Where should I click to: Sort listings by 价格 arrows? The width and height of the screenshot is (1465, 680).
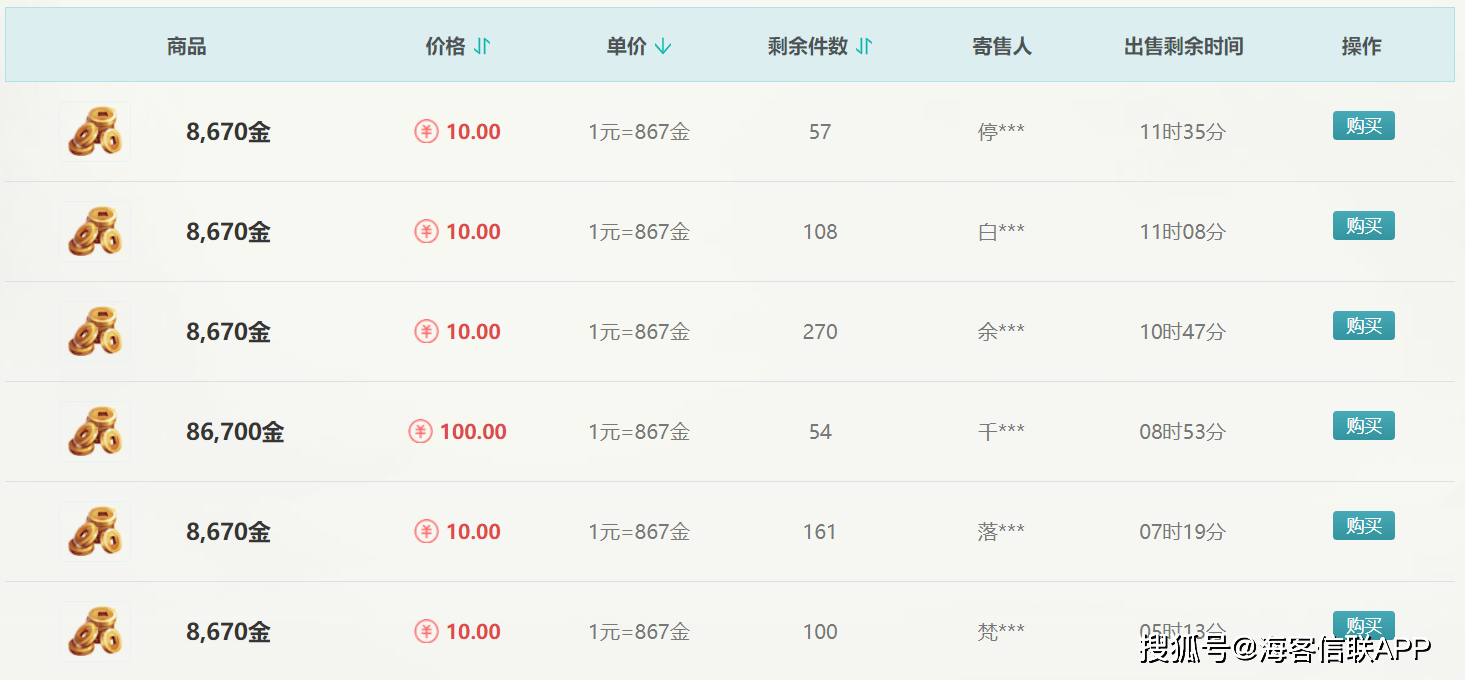[x=482, y=46]
